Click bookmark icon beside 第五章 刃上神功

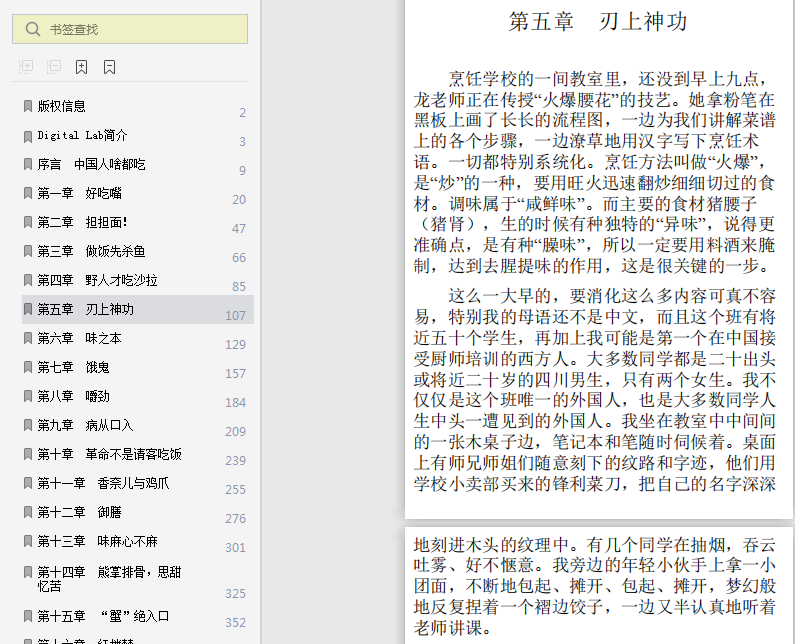click(x=28, y=309)
